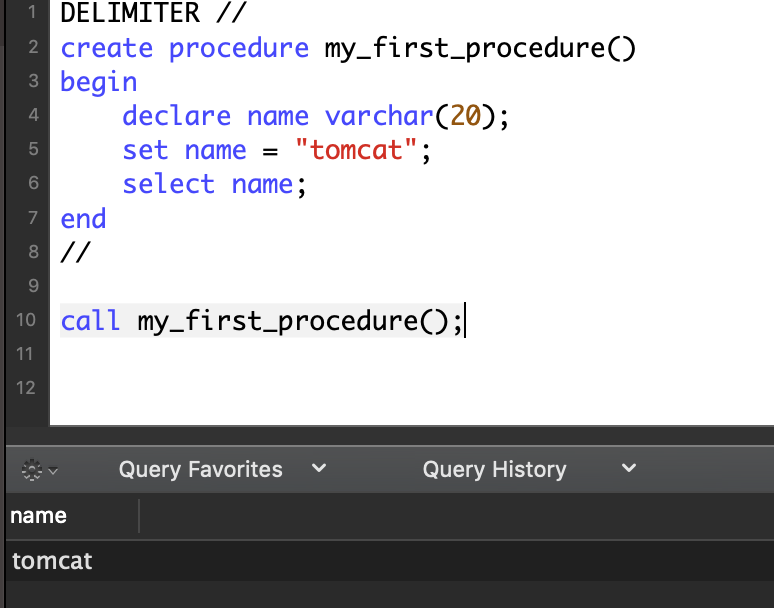Click the "//" delimiter on line 8
The width and height of the screenshot is (774, 608).
[x=75, y=252]
